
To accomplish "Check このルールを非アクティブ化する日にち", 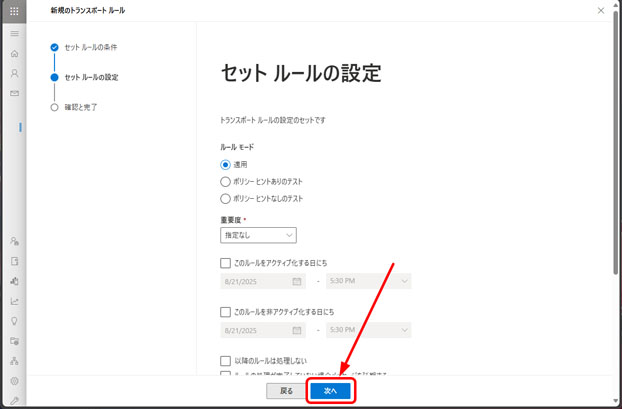I will (225, 312).
